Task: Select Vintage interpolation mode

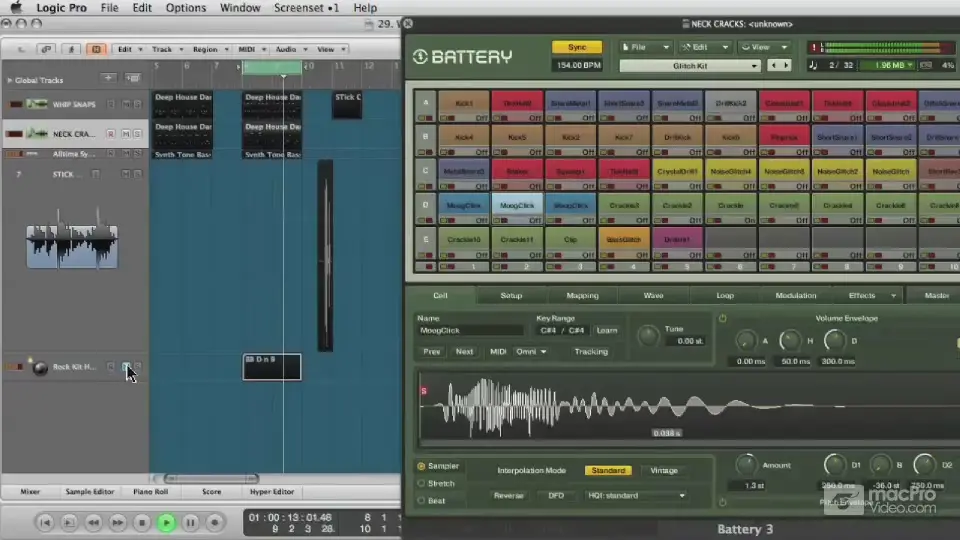Action: [x=664, y=470]
